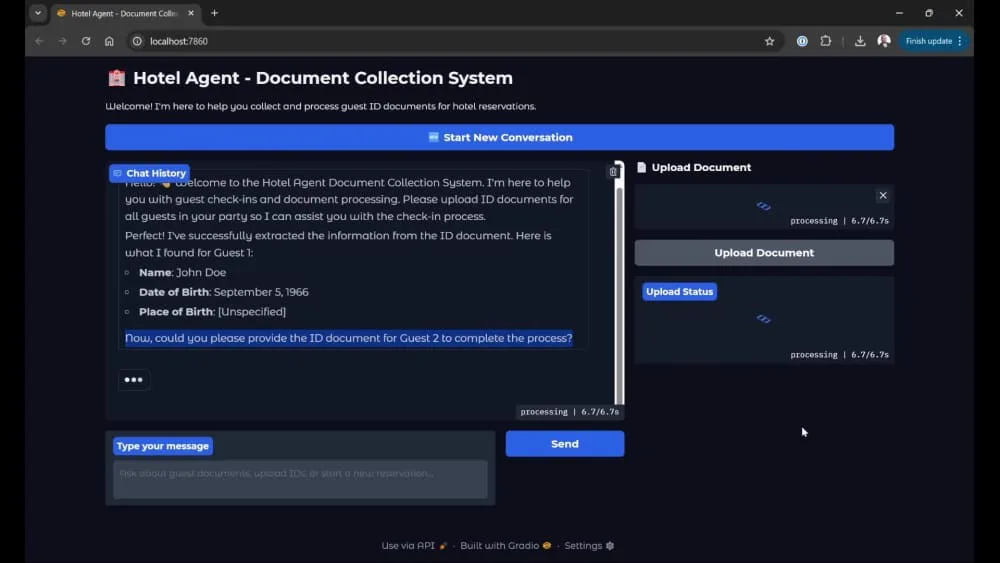This screenshot has width=1000, height=563.
Task: Focus the Type your message text box
Action: pos(300,479)
